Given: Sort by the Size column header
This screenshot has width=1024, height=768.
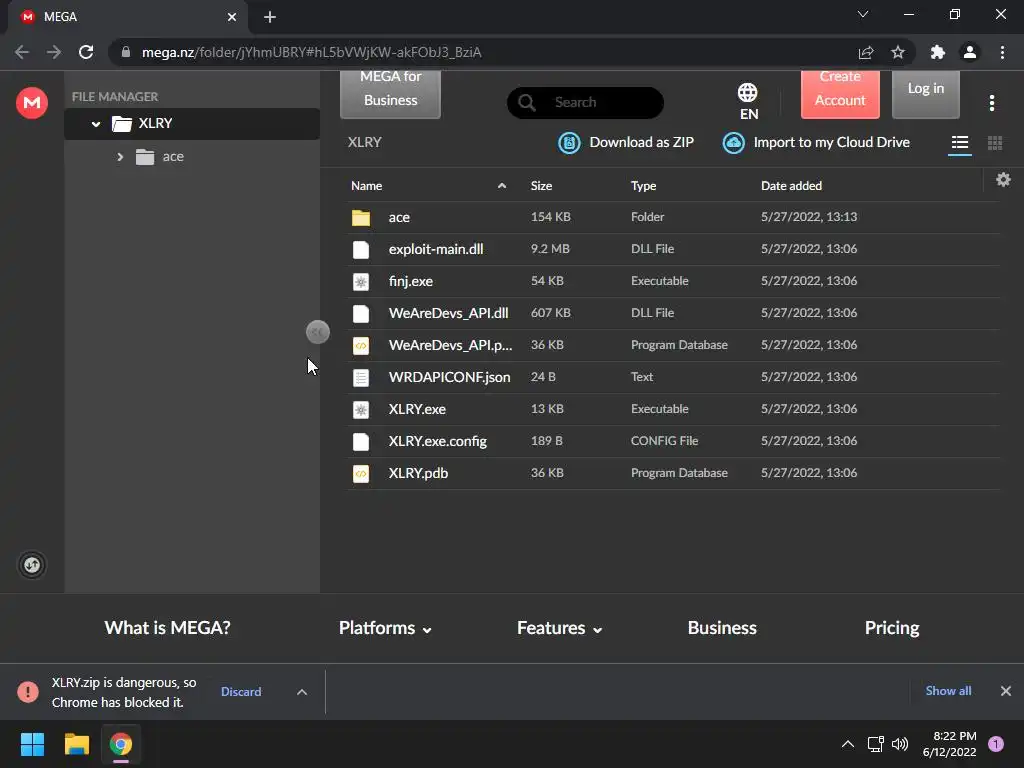Looking at the screenshot, I should (541, 186).
